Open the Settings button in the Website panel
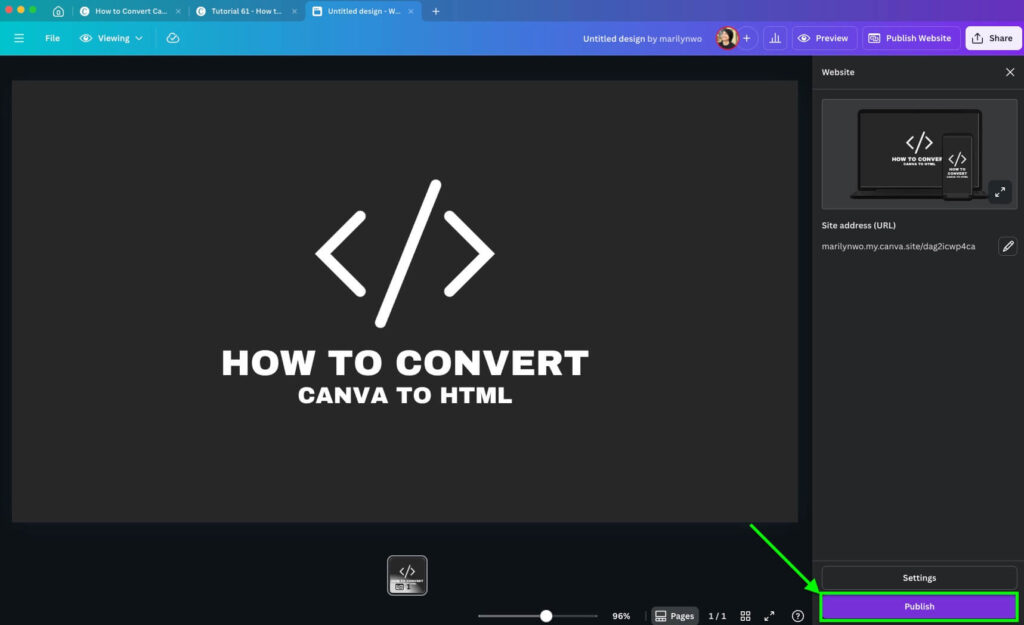Screen dimensions: 1024x625 pos(917,577)
